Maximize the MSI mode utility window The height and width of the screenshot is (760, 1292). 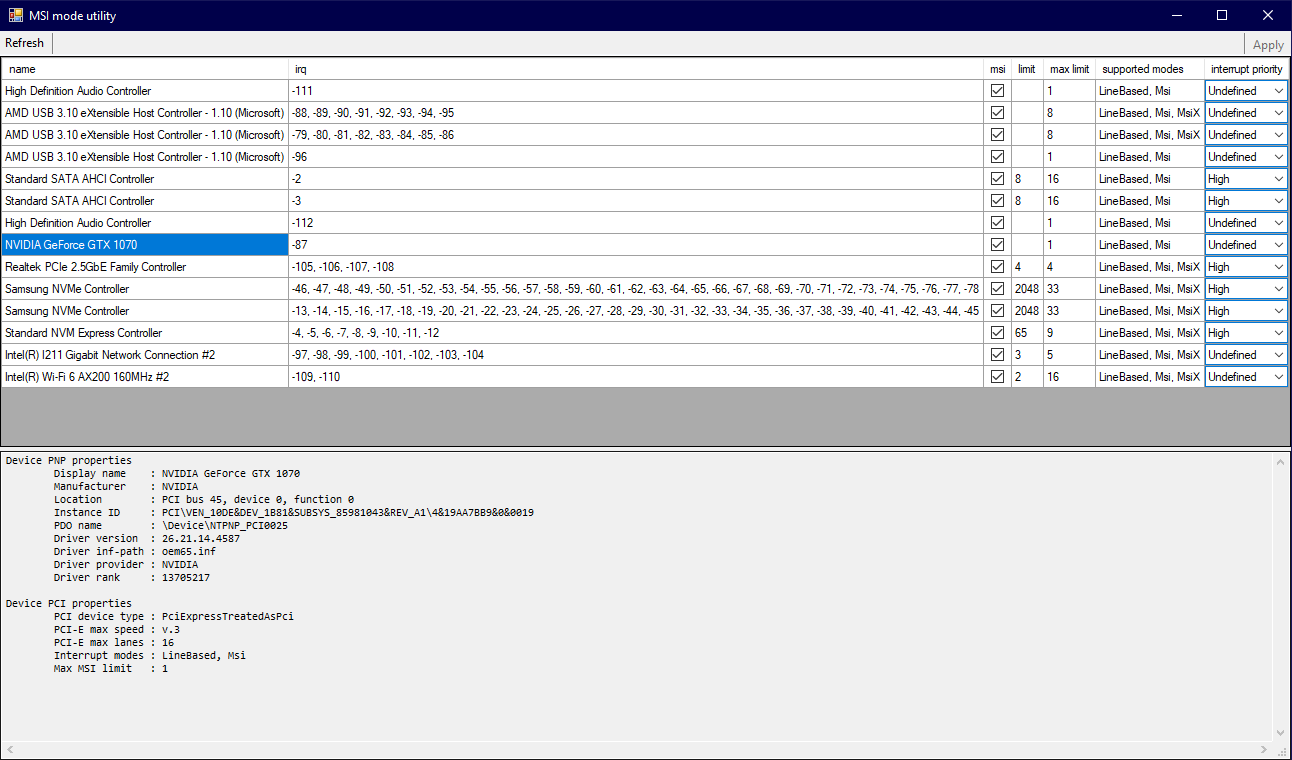1222,15
